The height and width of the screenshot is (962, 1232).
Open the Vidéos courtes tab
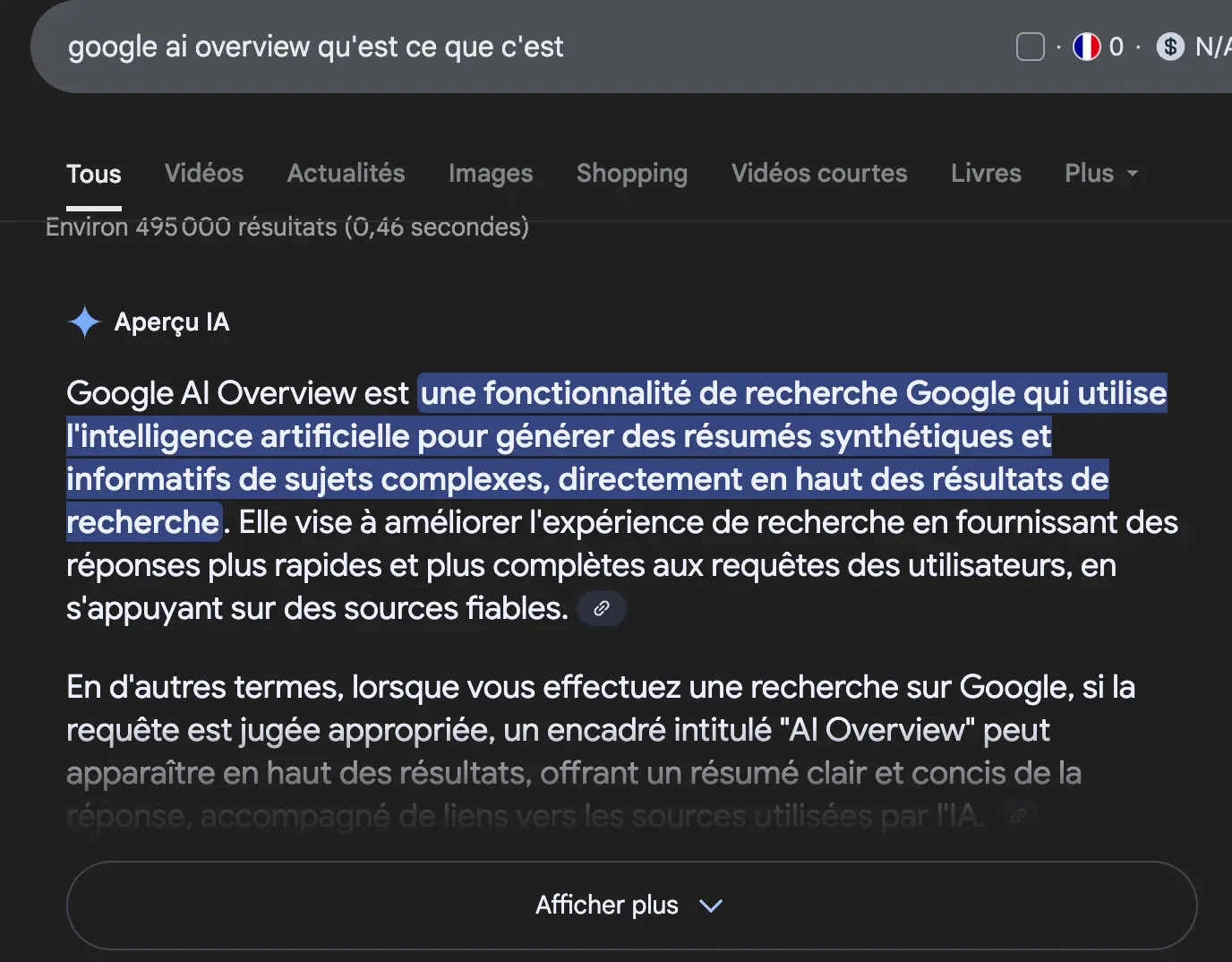pyautogui.click(x=819, y=174)
